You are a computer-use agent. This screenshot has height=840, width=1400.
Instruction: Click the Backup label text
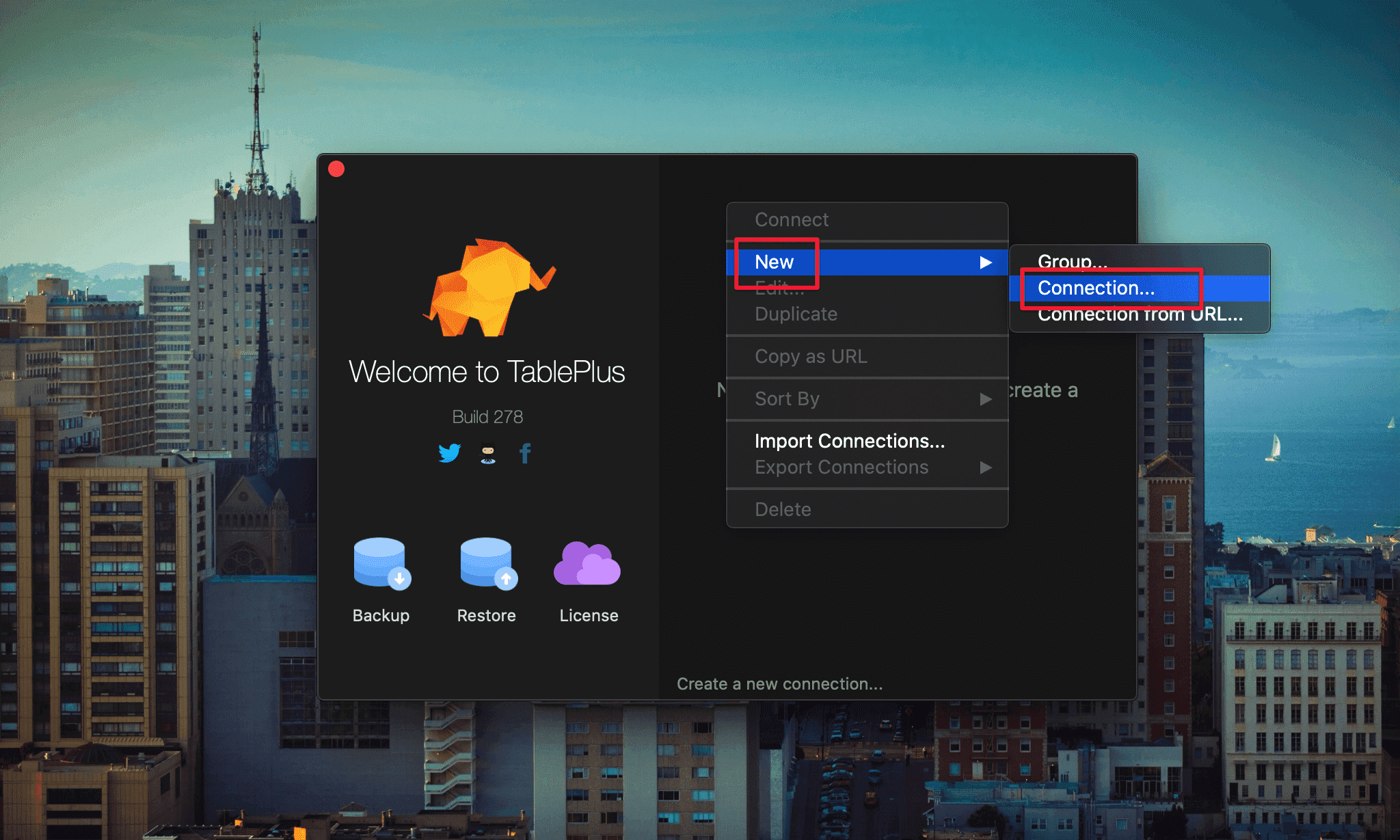point(381,616)
